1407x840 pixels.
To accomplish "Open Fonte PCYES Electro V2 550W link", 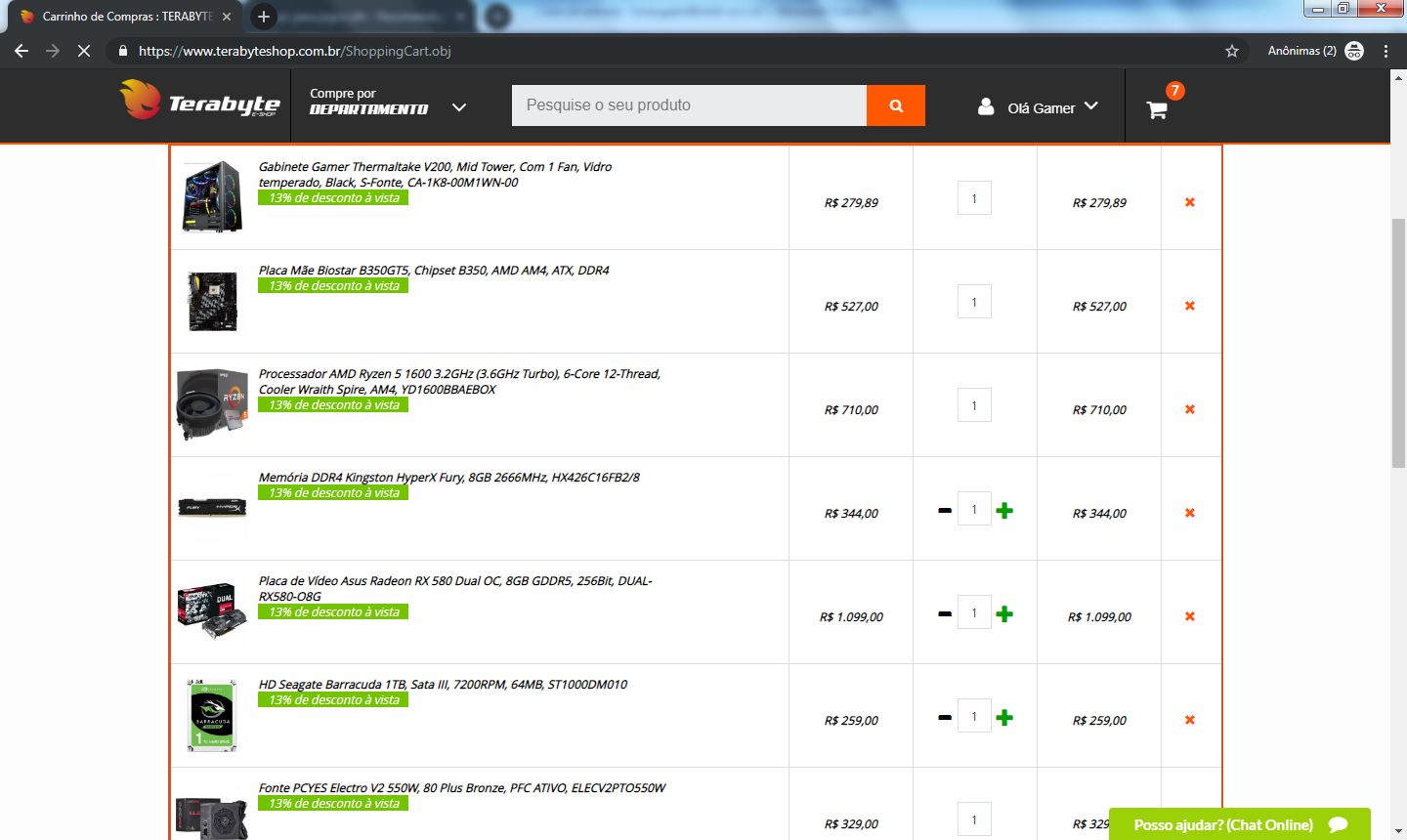I will pos(462,788).
